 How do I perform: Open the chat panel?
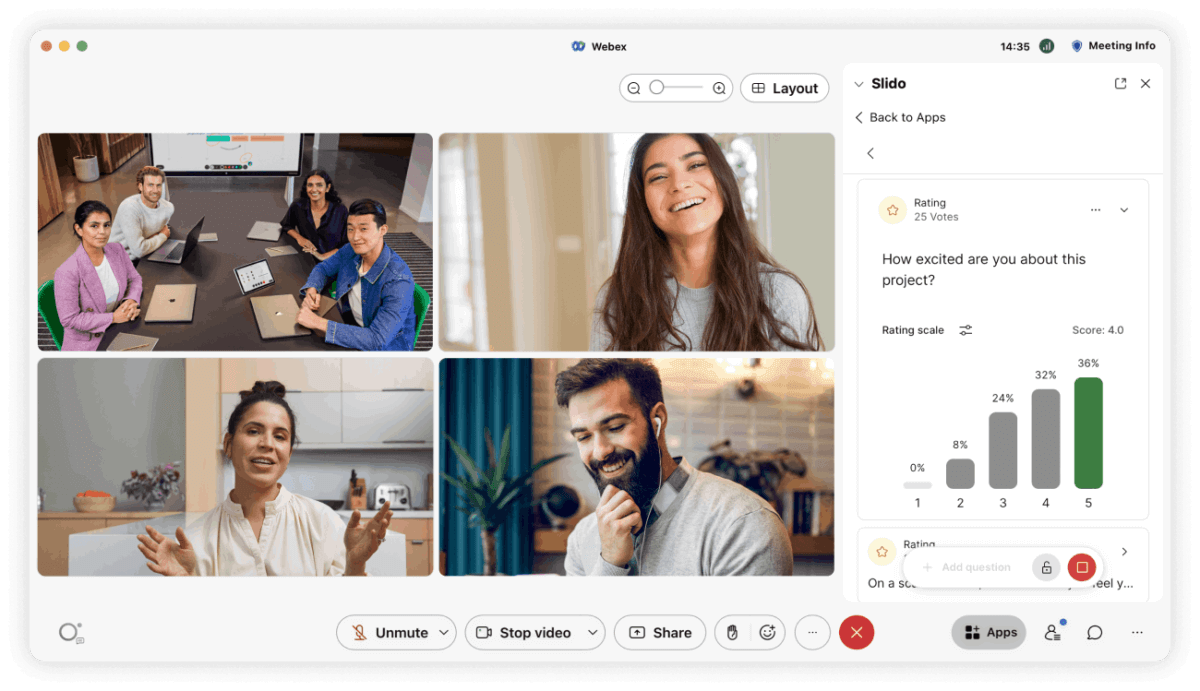click(1094, 632)
